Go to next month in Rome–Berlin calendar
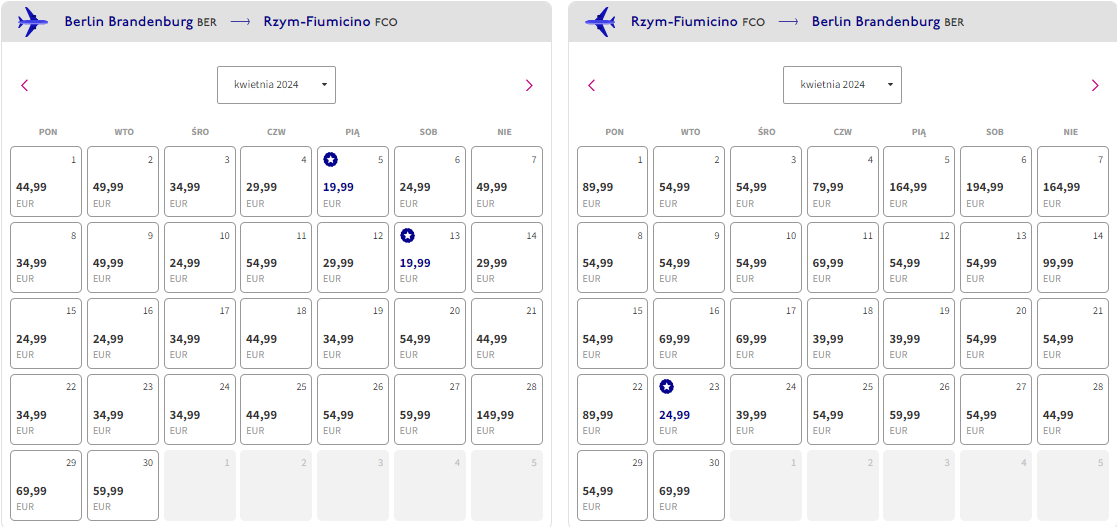 tap(1095, 85)
